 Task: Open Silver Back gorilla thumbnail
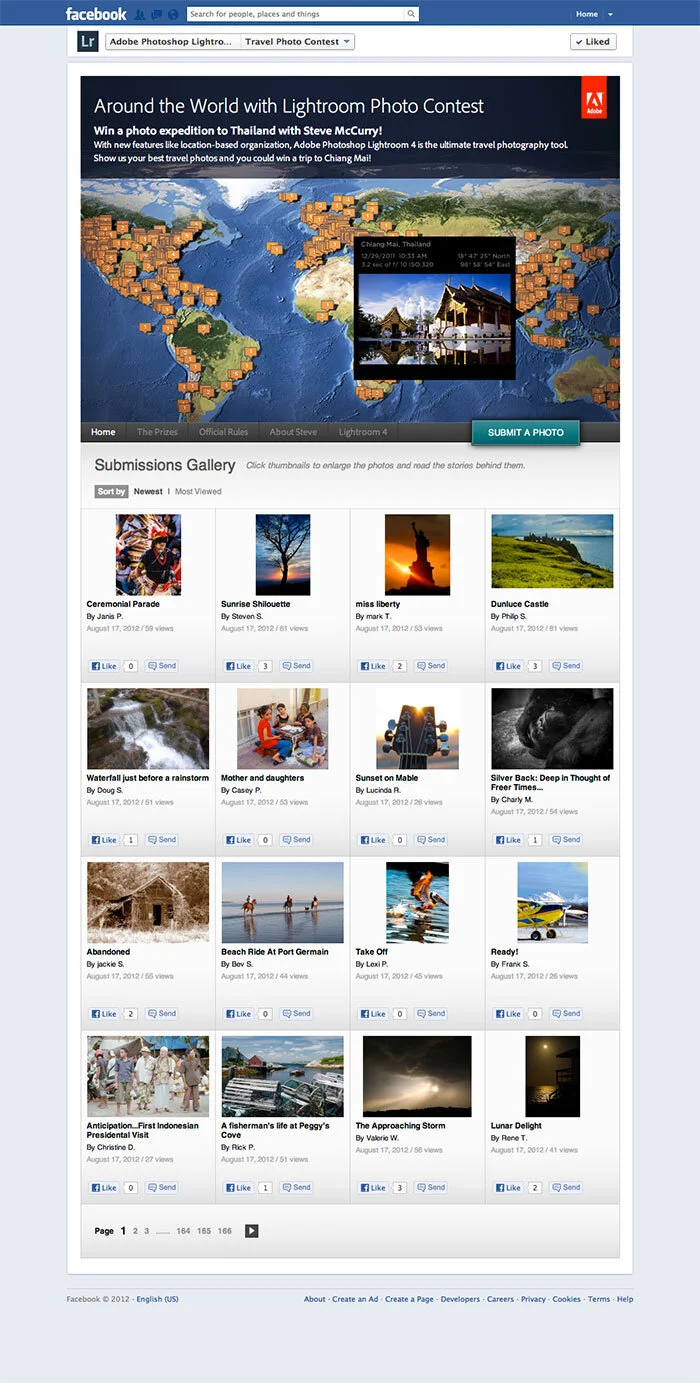tap(552, 728)
